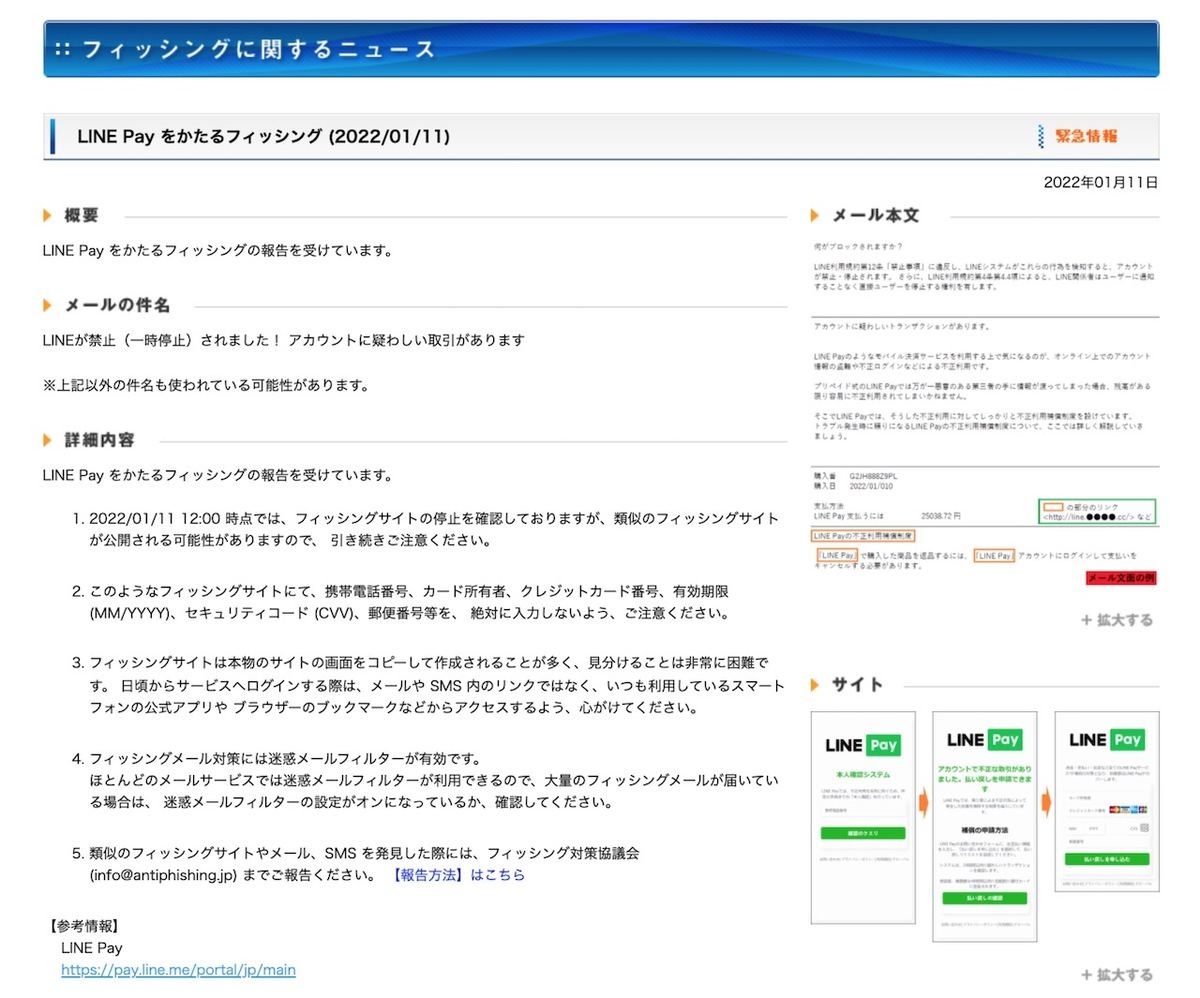
Task: Click list item 1 about 2022/01/11 12:00 時点
Action: coord(434,529)
